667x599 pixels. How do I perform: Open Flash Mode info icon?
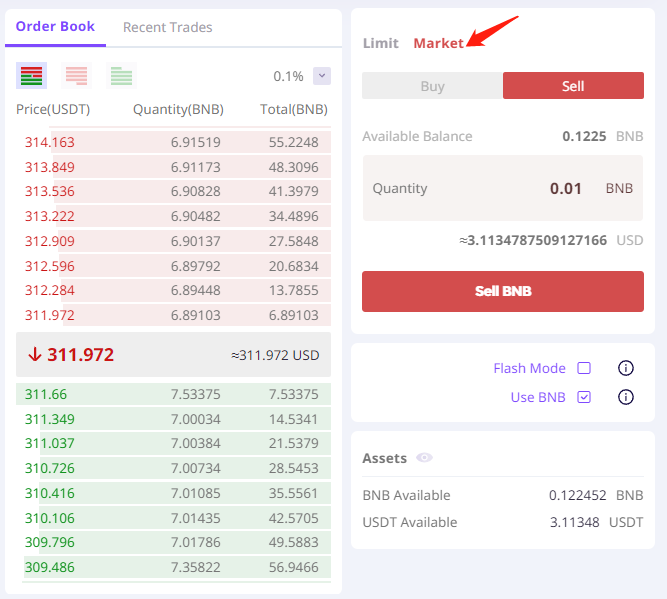(x=625, y=368)
